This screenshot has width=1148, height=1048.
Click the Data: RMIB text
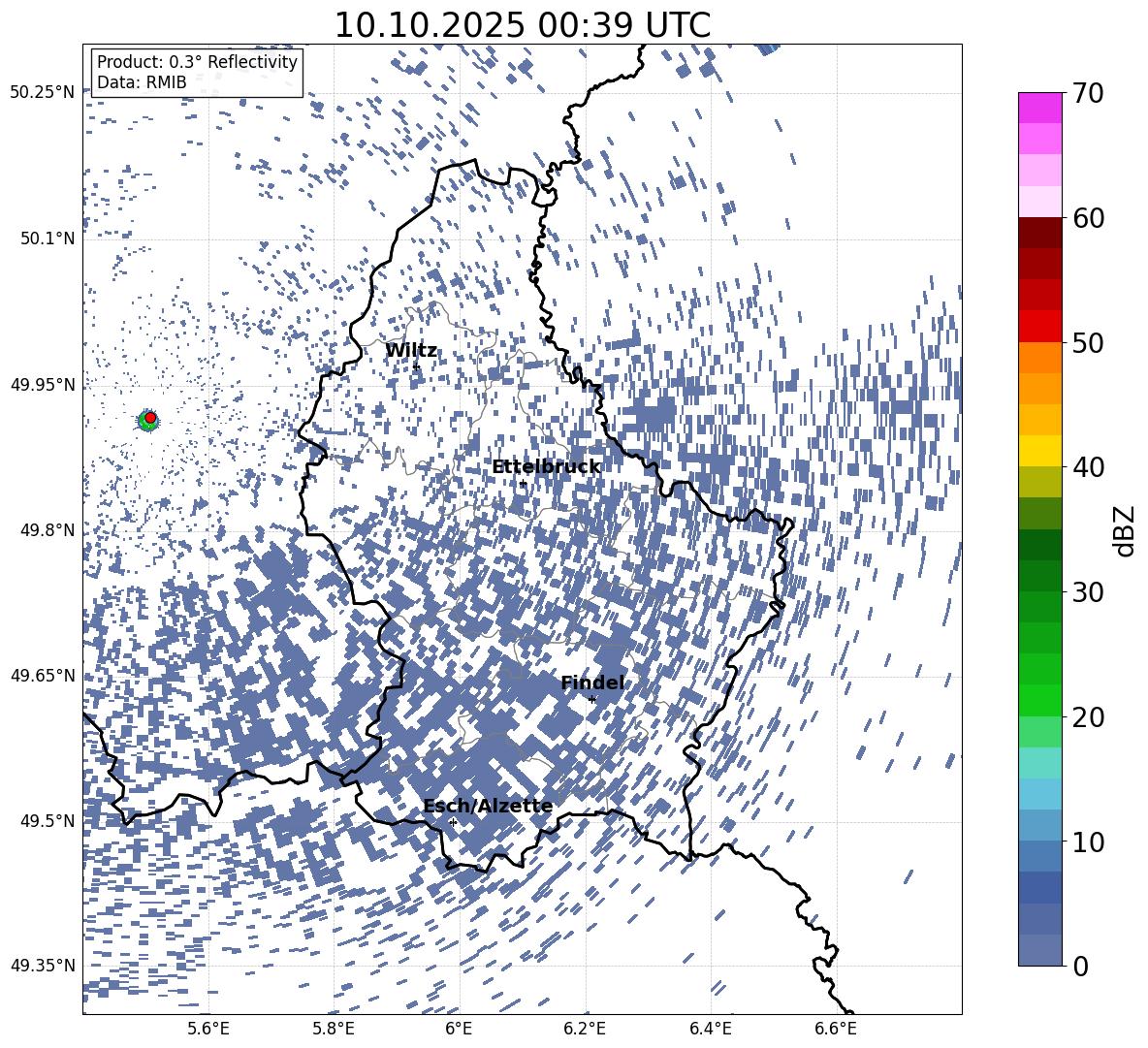[142, 82]
